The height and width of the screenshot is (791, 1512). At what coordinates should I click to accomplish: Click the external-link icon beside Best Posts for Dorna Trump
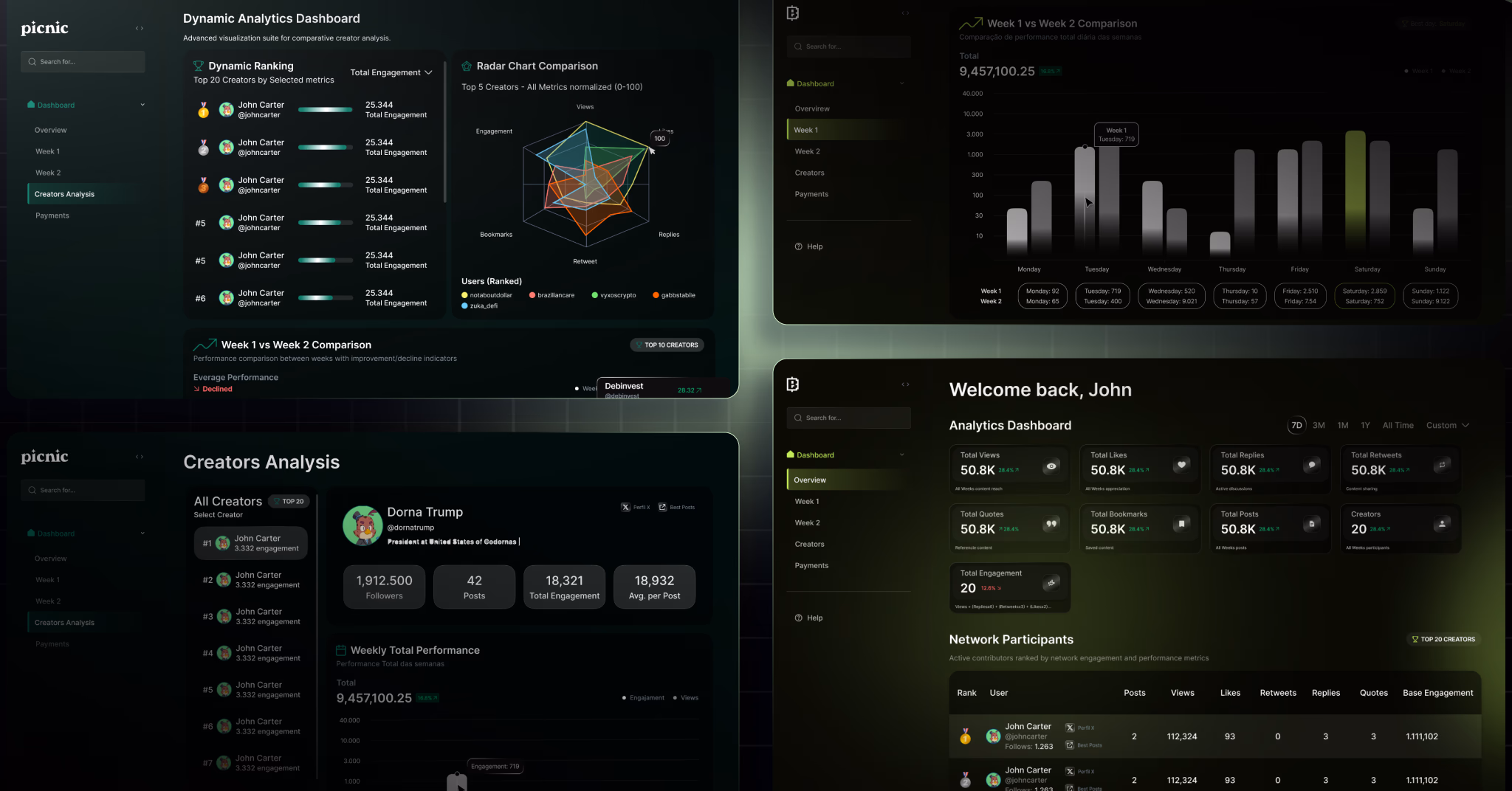tap(662, 508)
